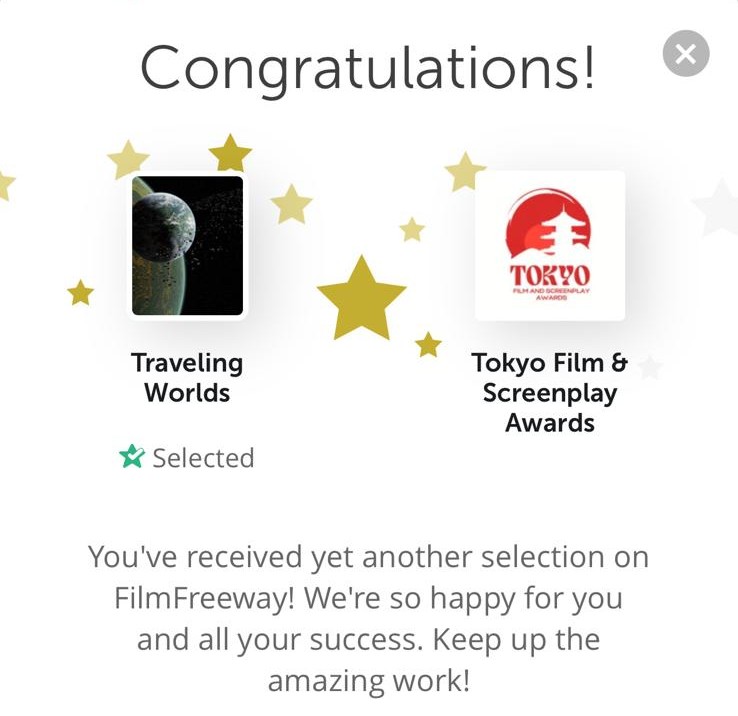Click the faint star right of the Tokyo festival name
Image resolution: width=738 pixels, height=716 pixels.
point(650,367)
